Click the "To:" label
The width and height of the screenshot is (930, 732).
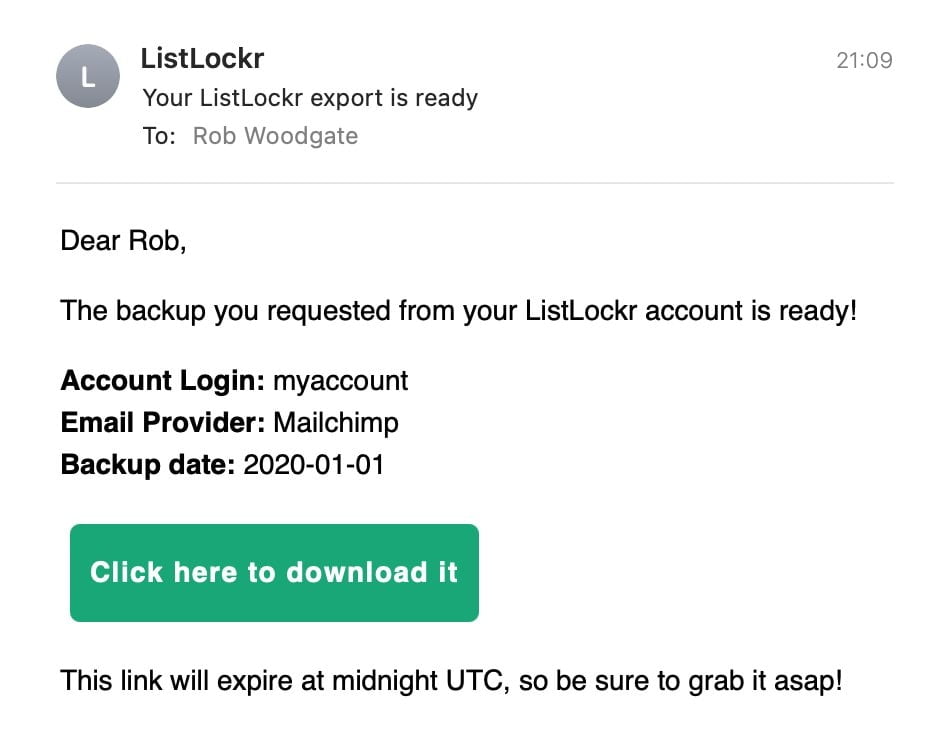coord(159,136)
